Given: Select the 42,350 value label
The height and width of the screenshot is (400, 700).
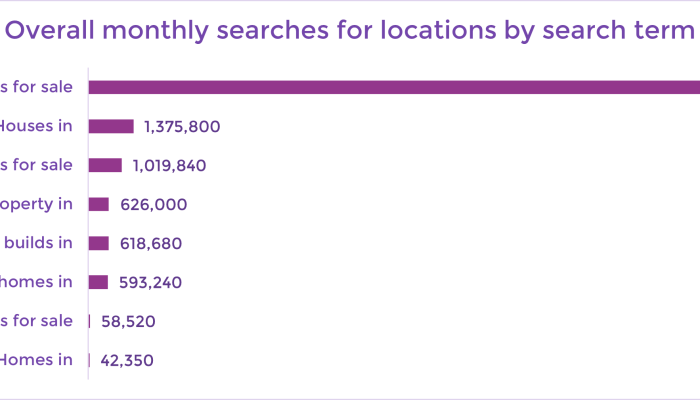Looking at the screenshot, I should point(127,360).
